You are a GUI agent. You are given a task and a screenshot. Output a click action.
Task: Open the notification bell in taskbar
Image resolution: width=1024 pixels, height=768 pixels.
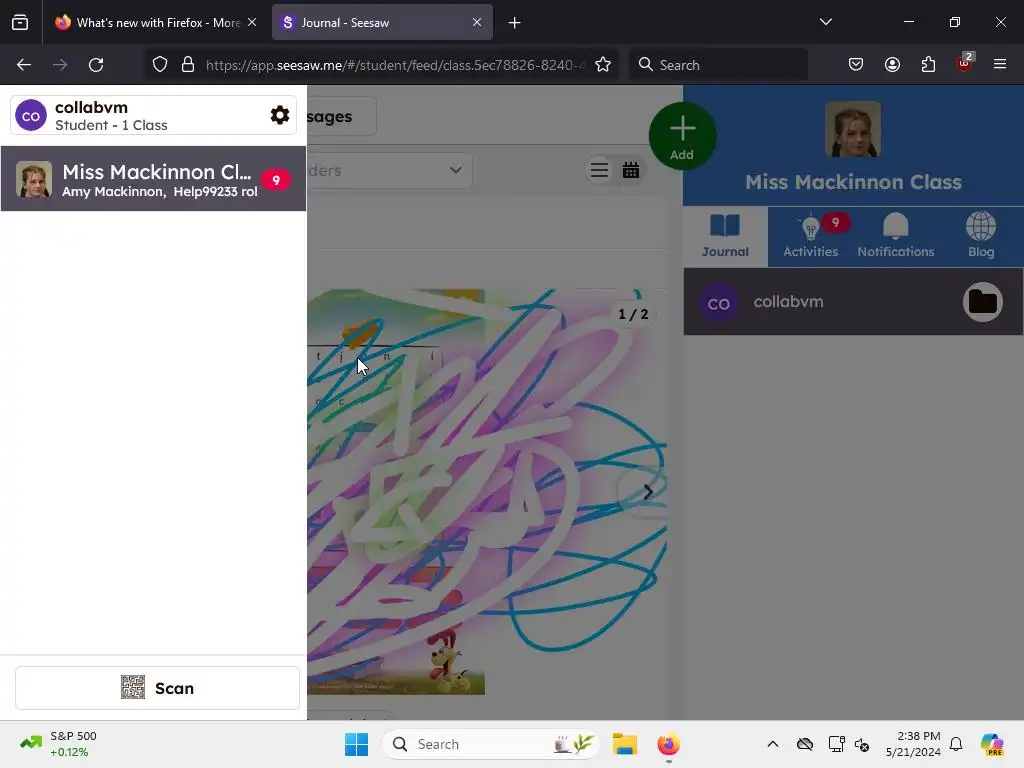pyautogui.click(x=956, y=744)
